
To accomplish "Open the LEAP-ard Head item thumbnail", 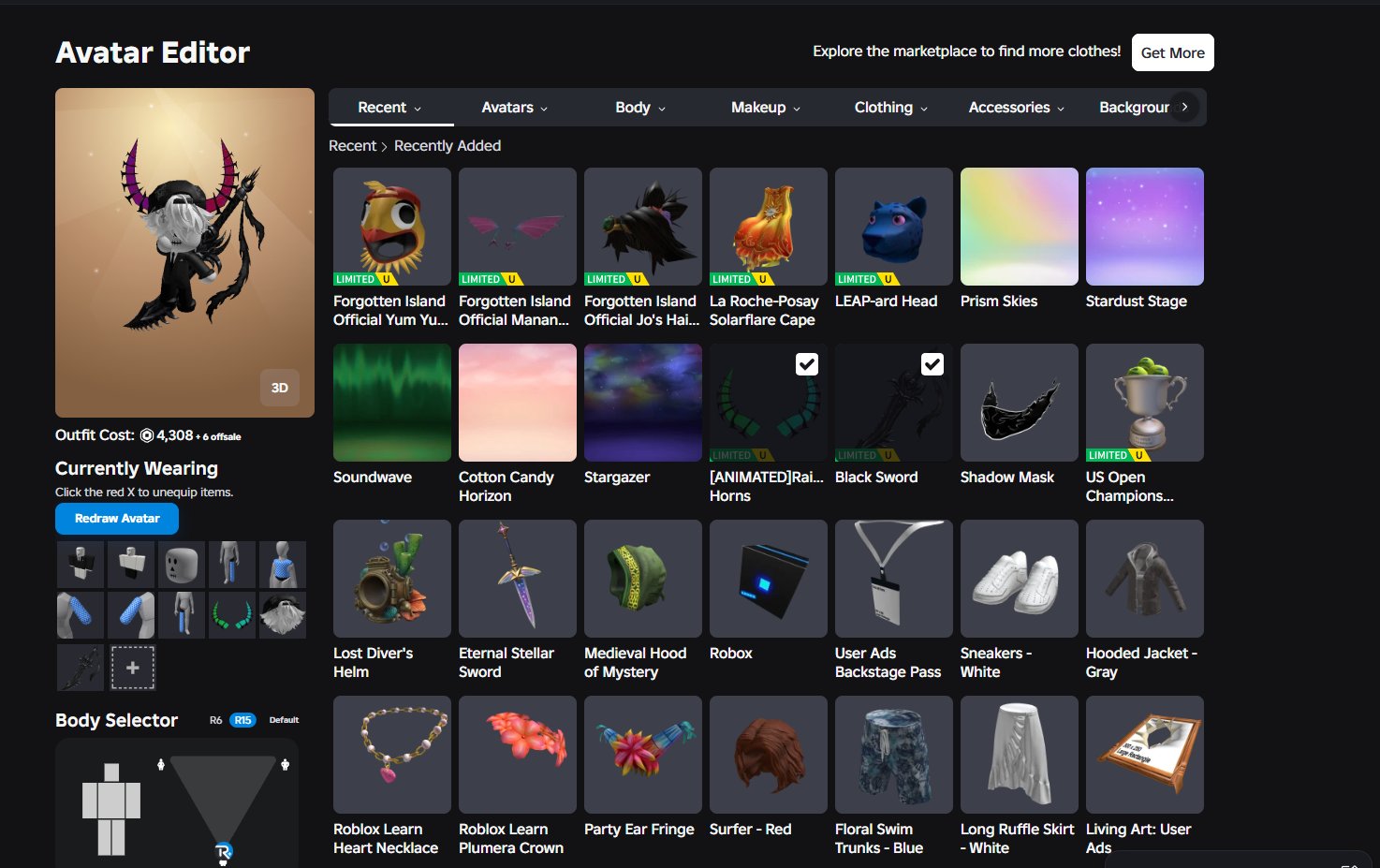I will (x=894, y=227).
